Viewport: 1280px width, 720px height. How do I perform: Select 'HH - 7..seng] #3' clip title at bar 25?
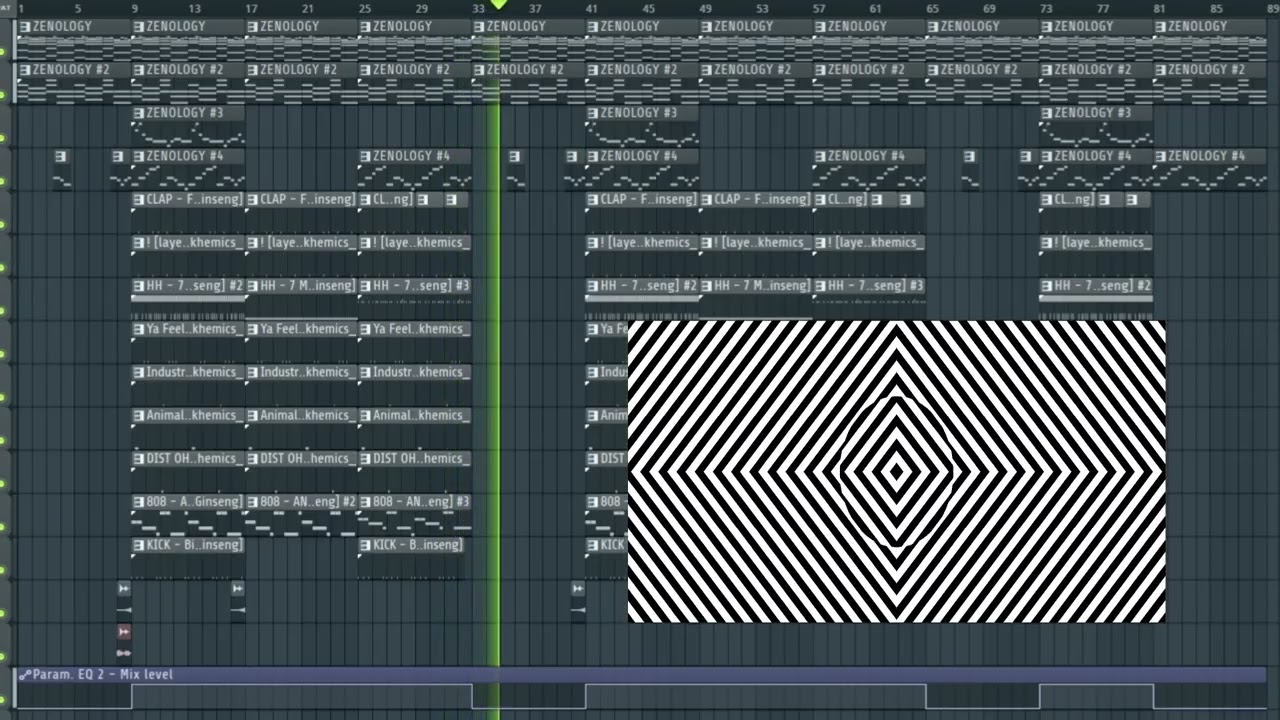coord(421,286)
